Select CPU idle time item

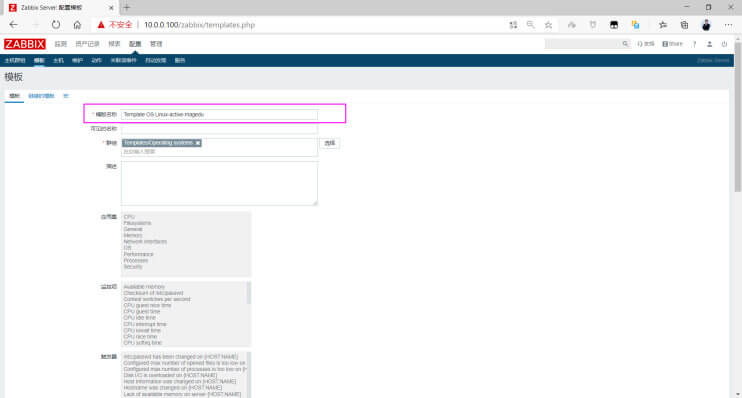[x=139, y=318]
